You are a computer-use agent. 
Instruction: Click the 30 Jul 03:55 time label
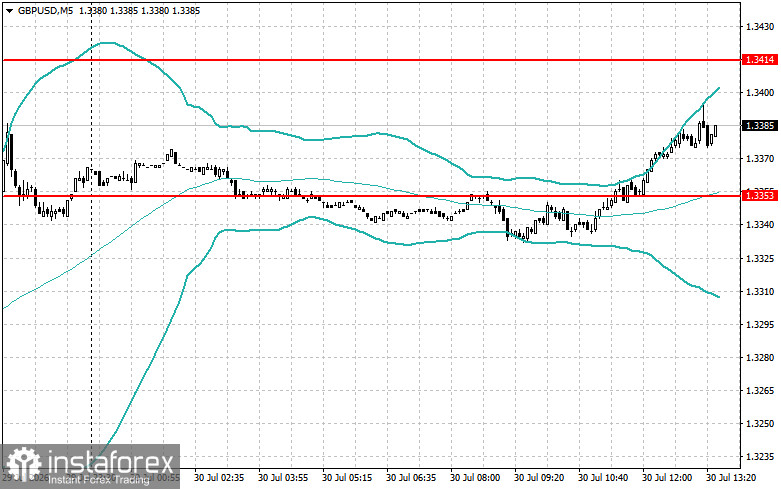(283, 478)
